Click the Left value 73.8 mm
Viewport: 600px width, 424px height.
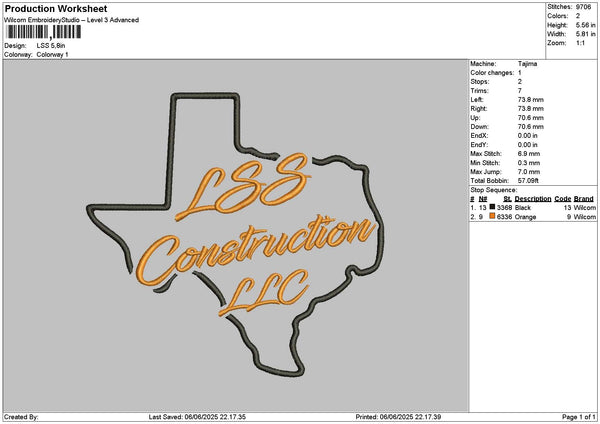pyautogui.click(x=530, y=100)
